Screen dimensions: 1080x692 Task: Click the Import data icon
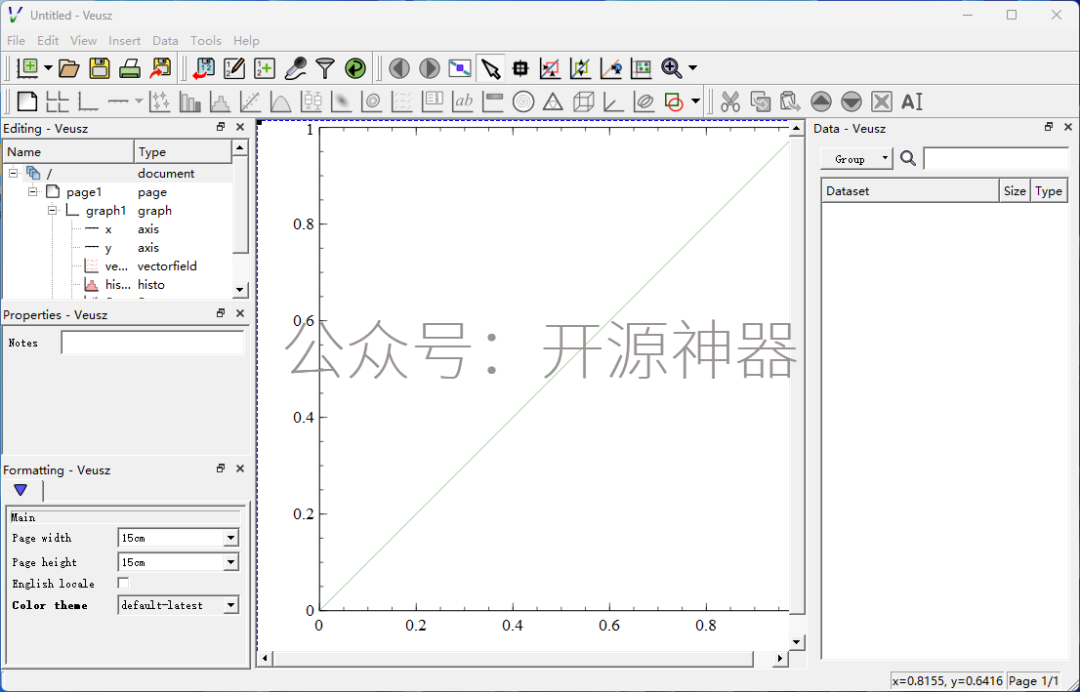click(x=204, y=67)
